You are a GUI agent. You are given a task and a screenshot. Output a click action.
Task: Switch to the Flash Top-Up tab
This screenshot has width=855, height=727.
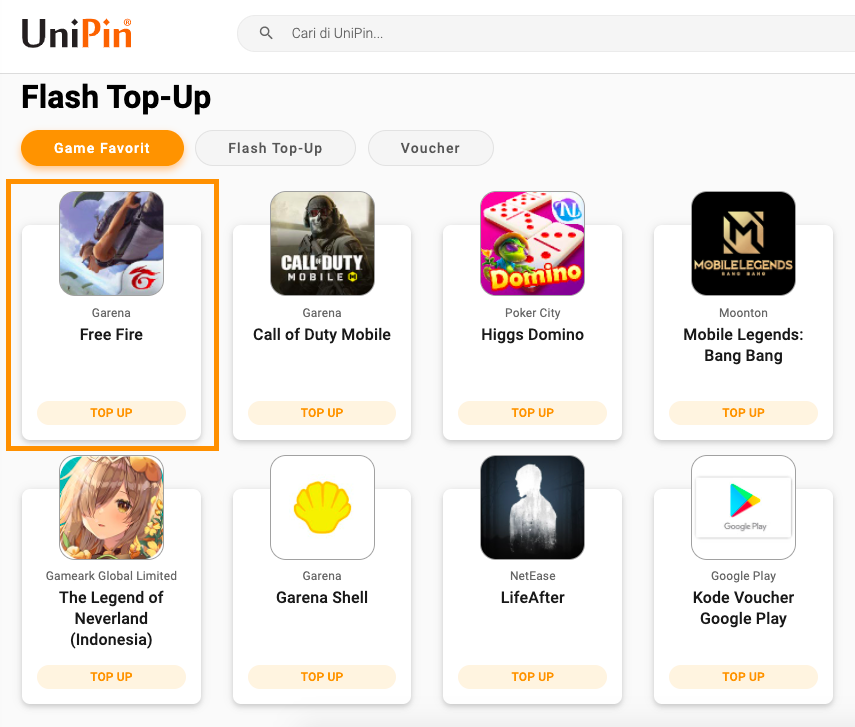pyautogui.click(x=275, y=148)
